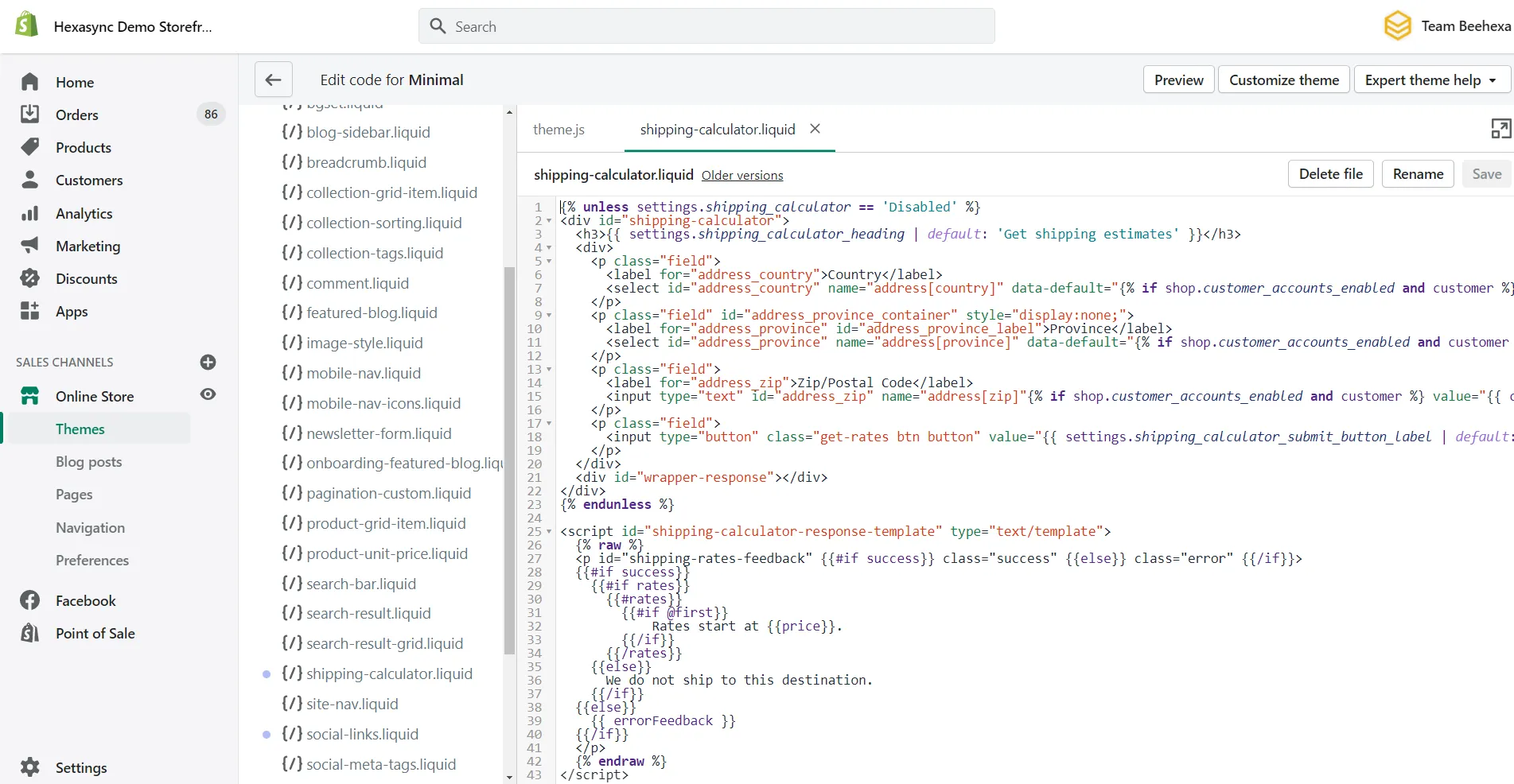This screenshot has height=784, width=1514.
Task: Go back with the arrow button
Action: pyautogui.click(x=274, y=80)
